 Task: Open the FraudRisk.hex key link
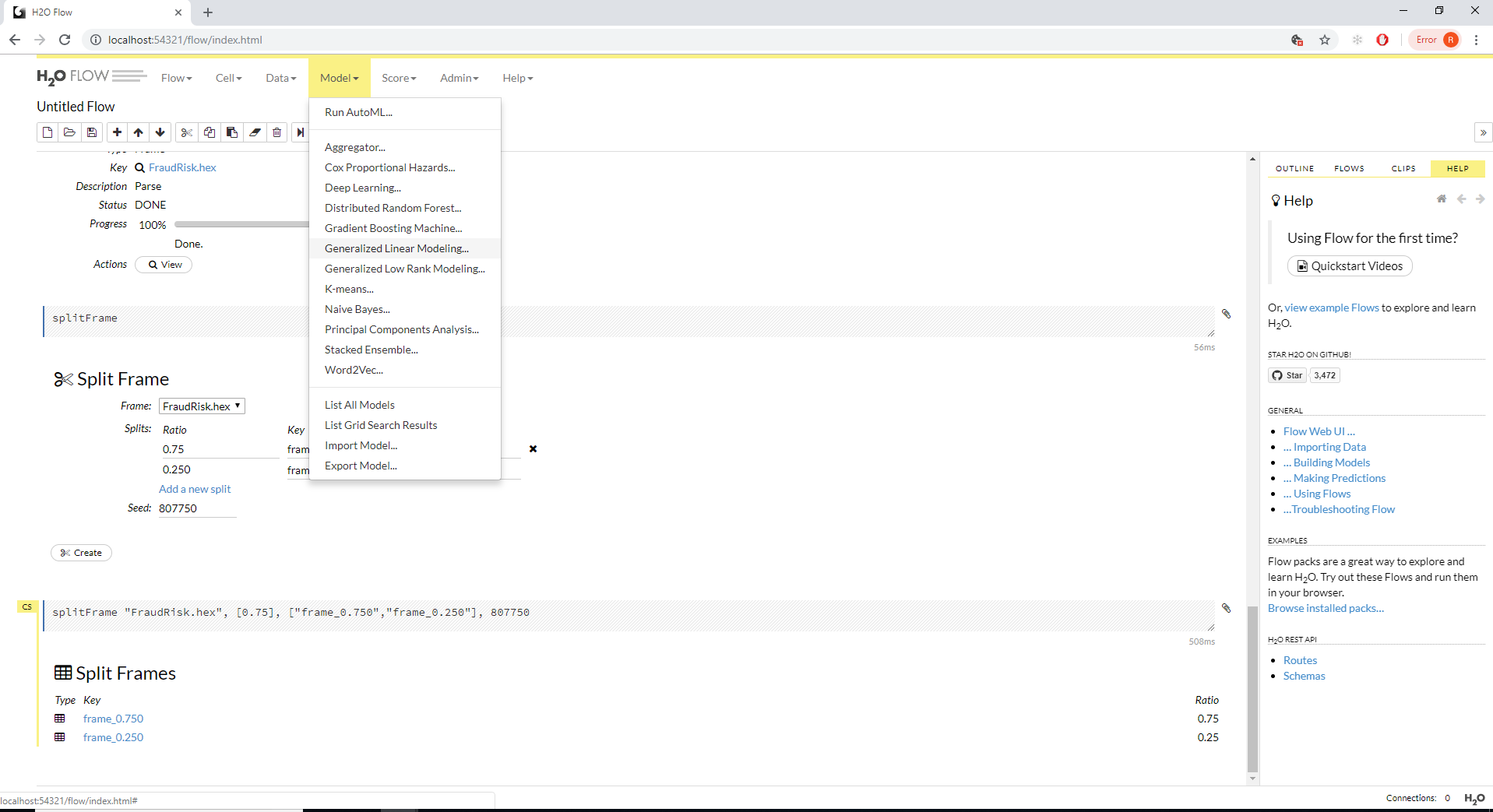tap(182, 167)
